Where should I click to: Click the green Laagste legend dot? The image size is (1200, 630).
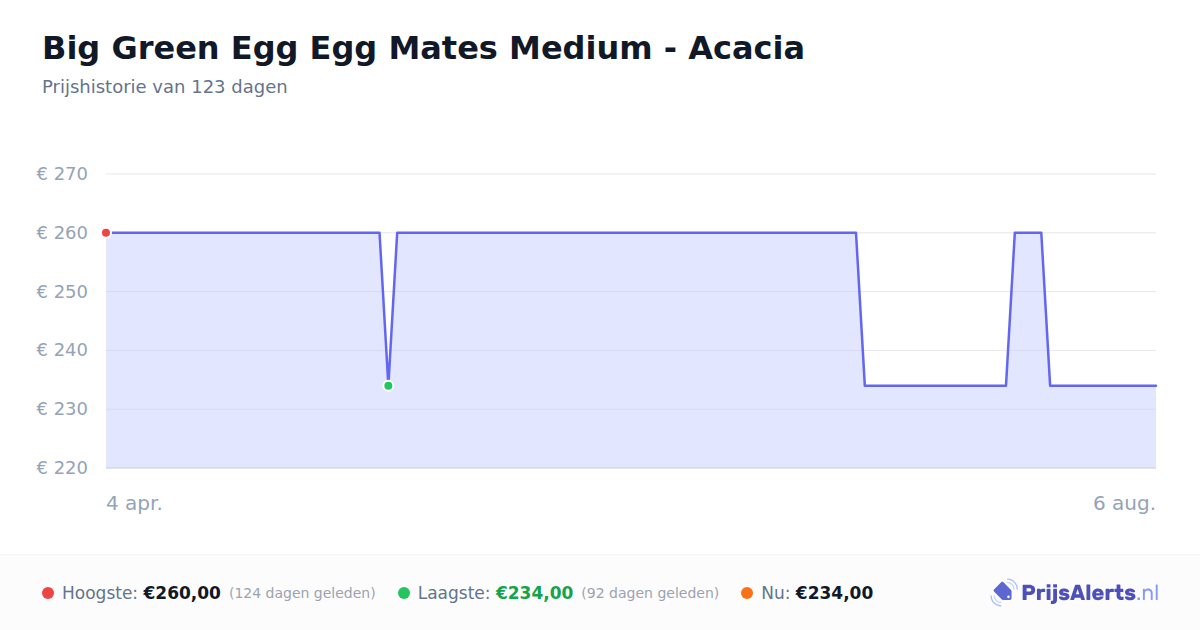click(404, 593)
